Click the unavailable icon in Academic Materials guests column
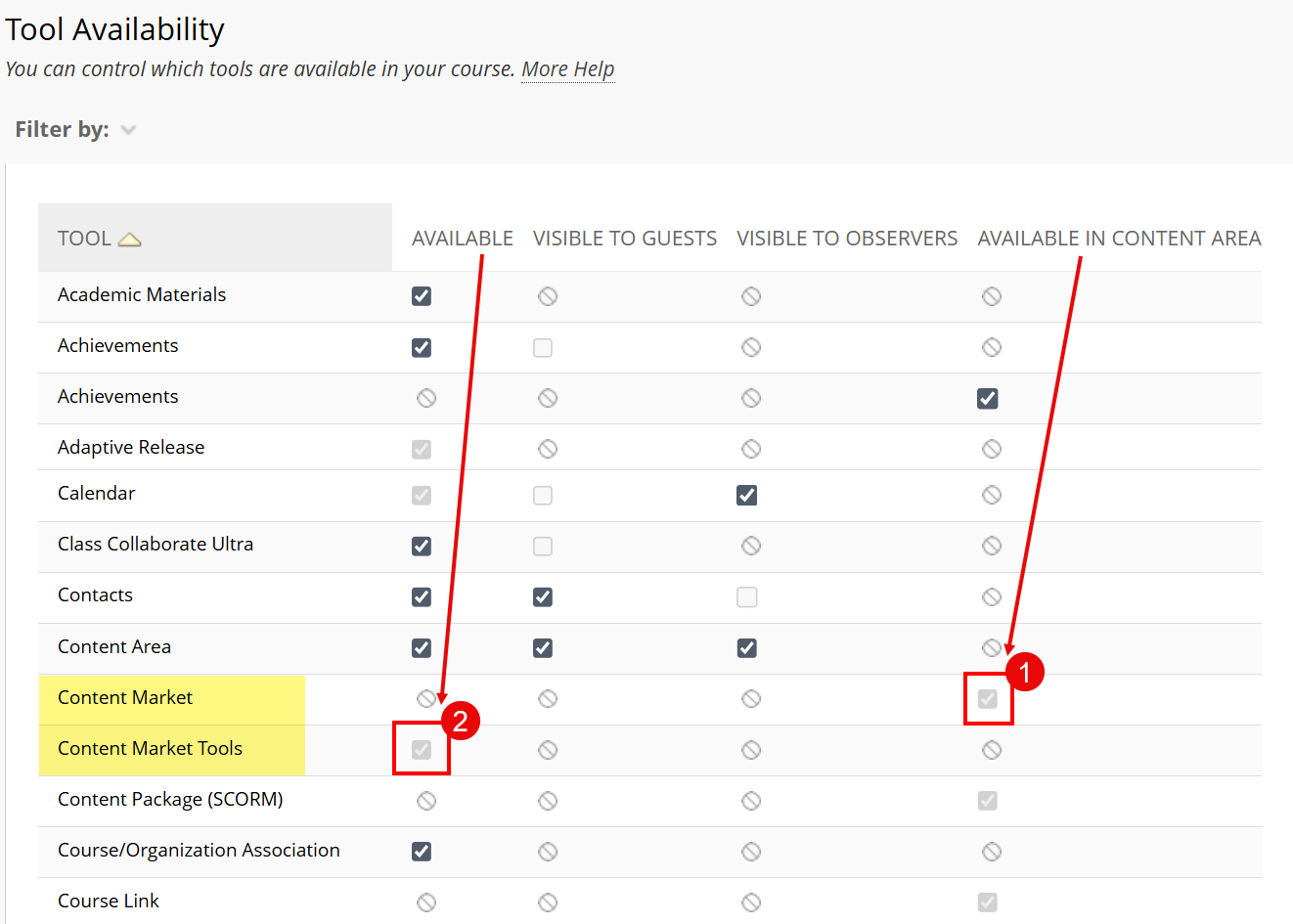The image size is (1293, 924). (x=547, y=295)
